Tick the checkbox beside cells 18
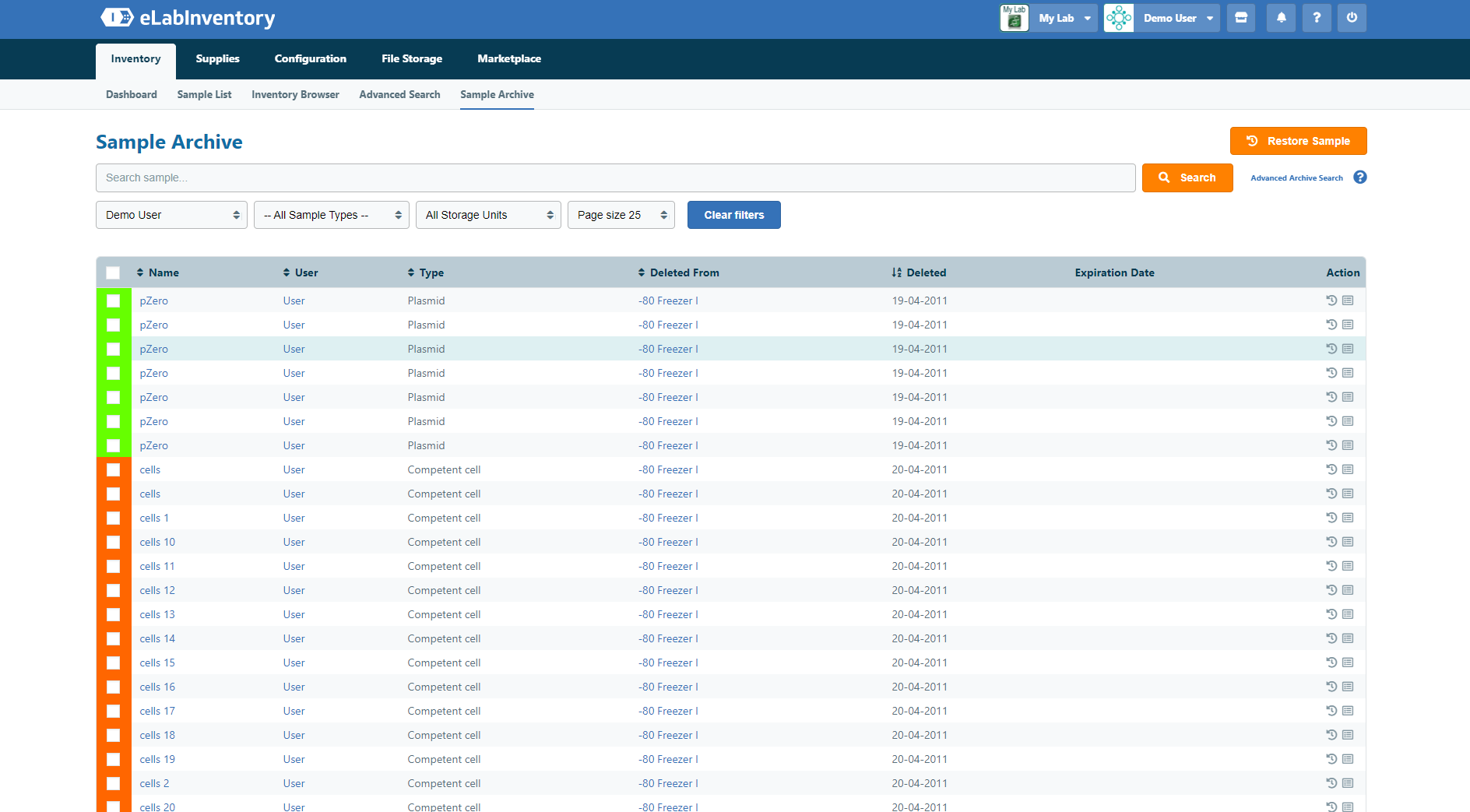This screenshot has width=1470, height=812. point(113,735)
